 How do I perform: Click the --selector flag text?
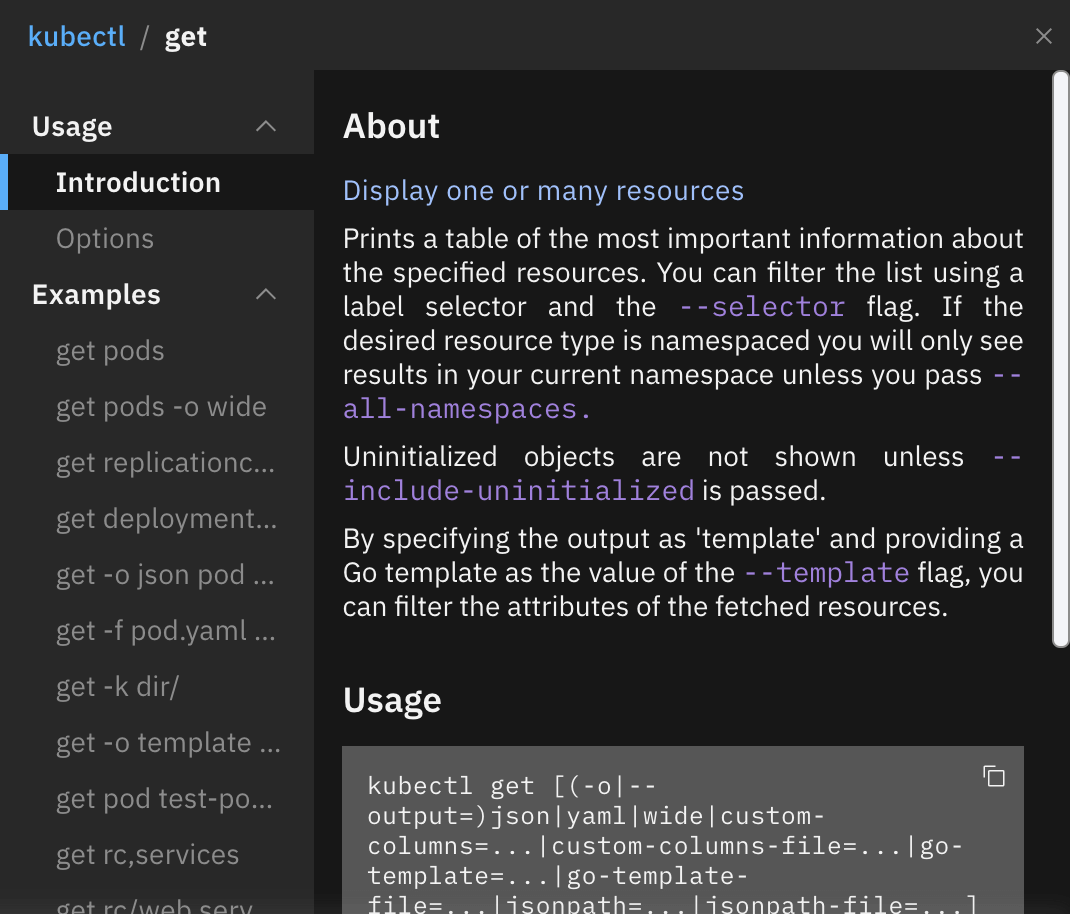point(762,306)
